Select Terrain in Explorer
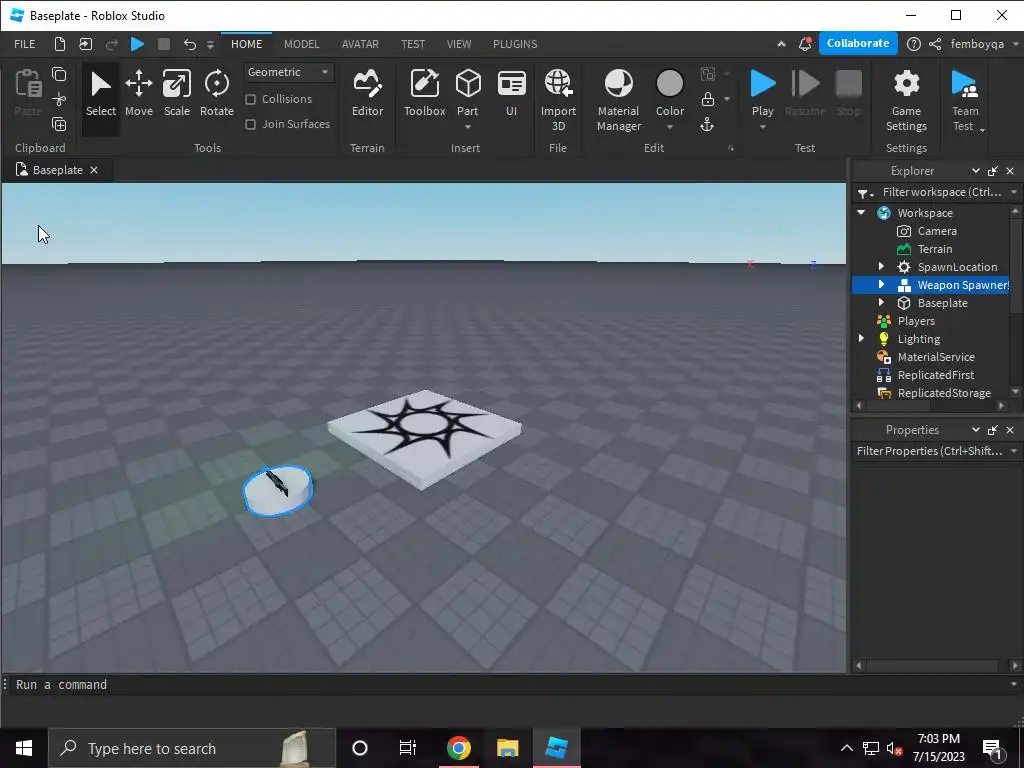1024x768 pixels. (x=935, y=249)
